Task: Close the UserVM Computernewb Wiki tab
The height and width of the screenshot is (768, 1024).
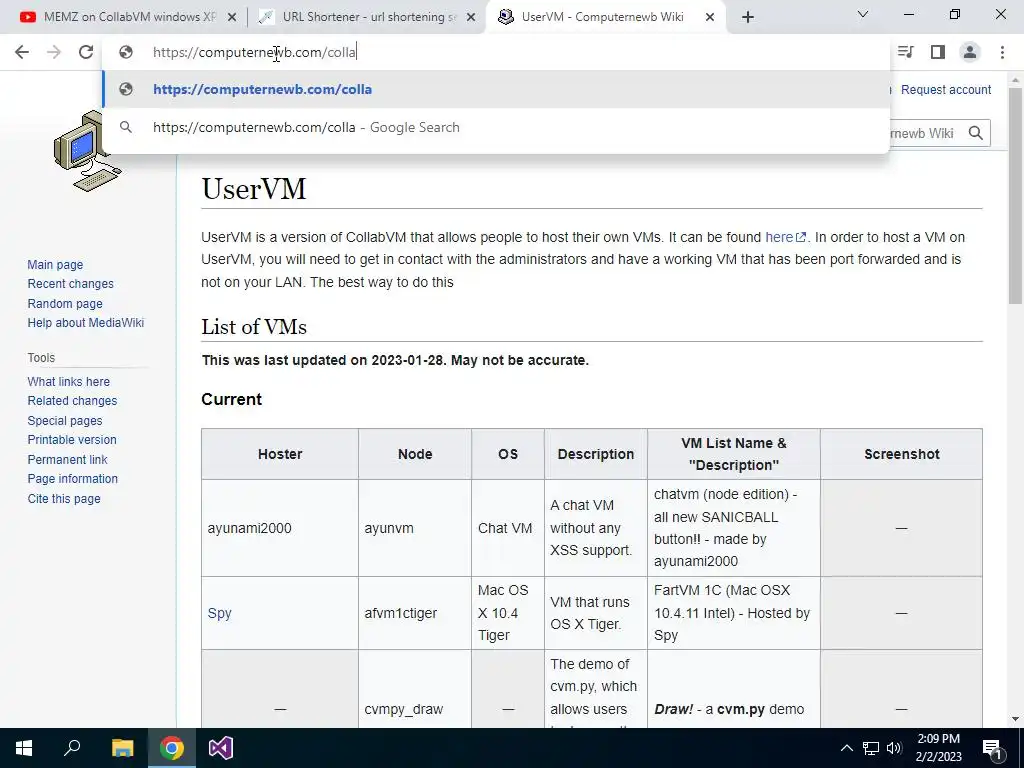Action: tap(710, 18)
